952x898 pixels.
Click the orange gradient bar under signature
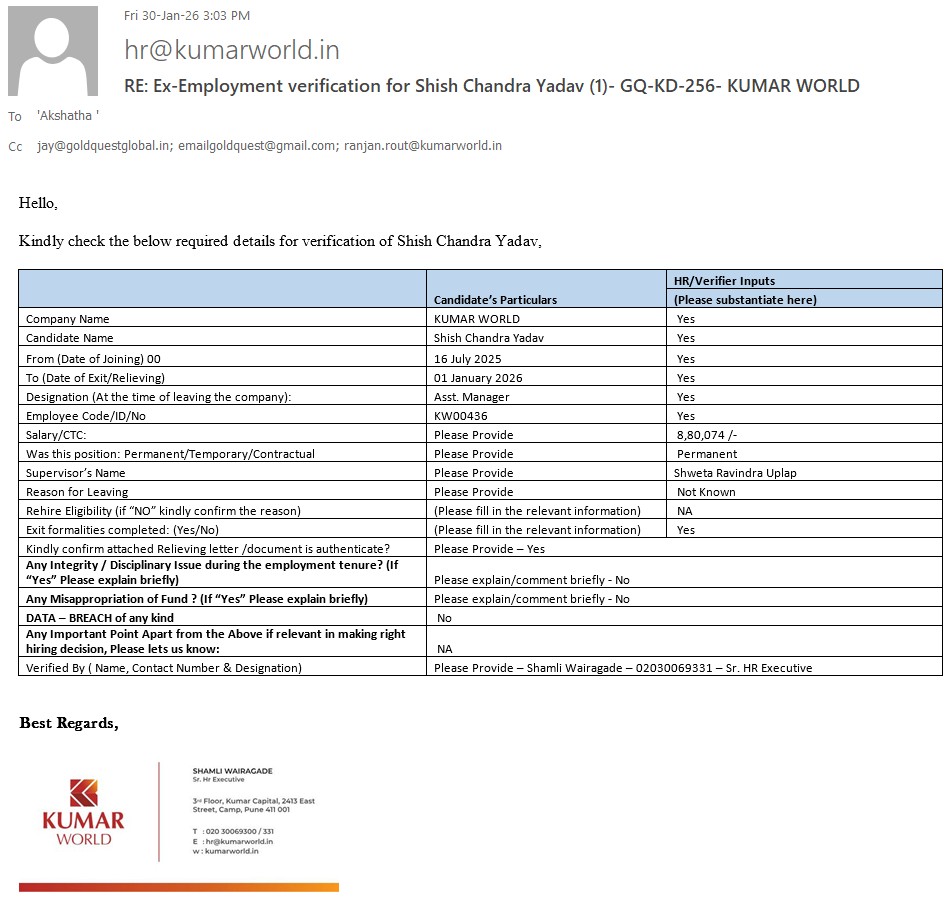click(178, 887)
